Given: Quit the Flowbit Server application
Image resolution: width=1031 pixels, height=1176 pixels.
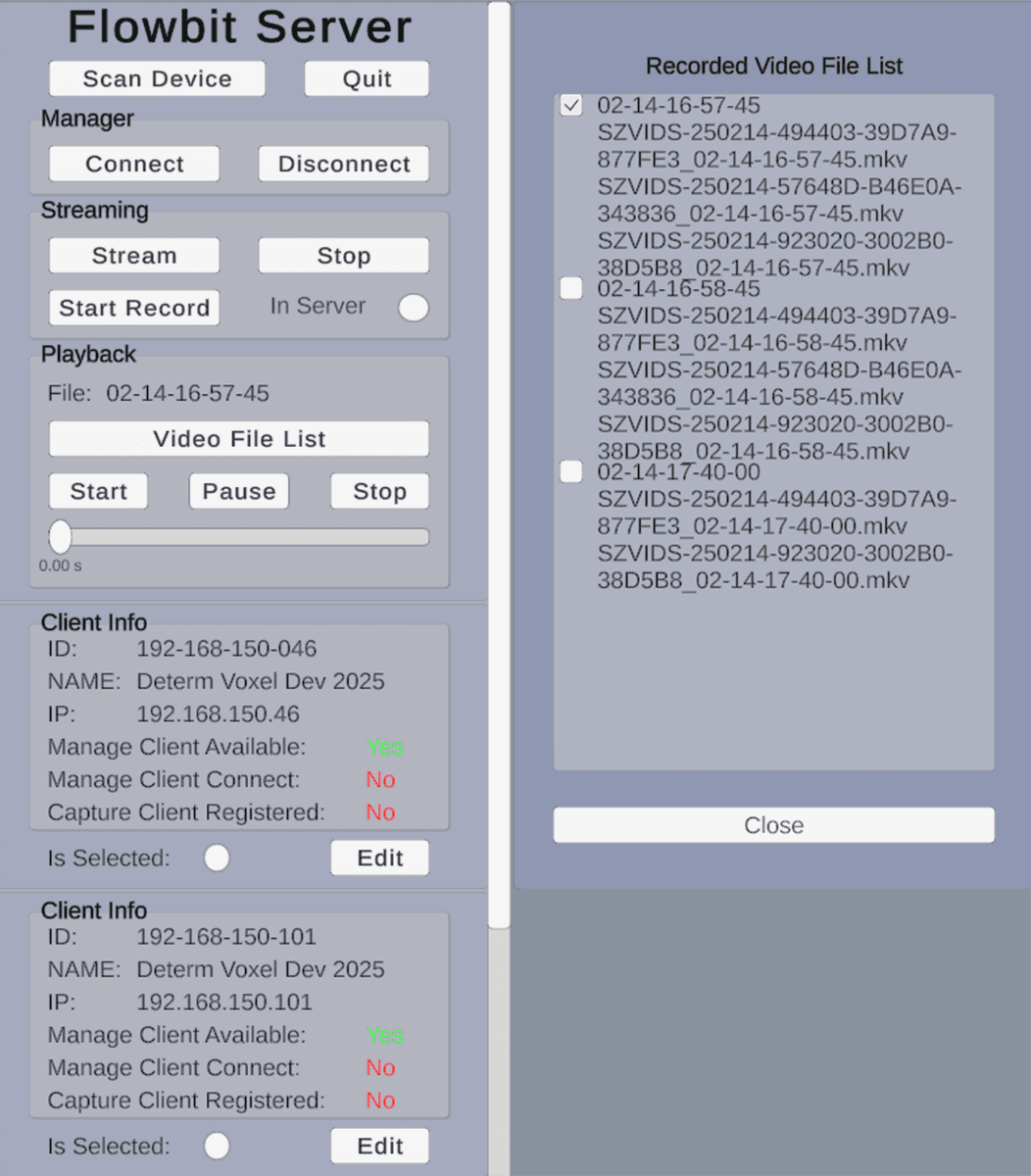Looking at the screenshot, I should [x=367, y=78].
